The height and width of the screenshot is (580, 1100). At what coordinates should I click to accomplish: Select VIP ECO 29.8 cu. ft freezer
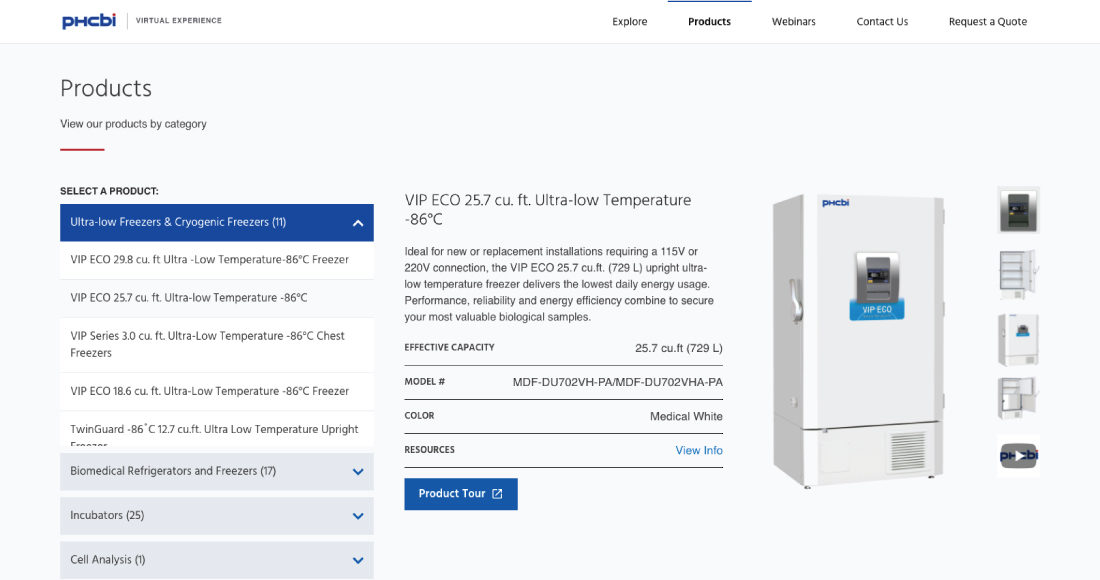(x=209, y=260)
